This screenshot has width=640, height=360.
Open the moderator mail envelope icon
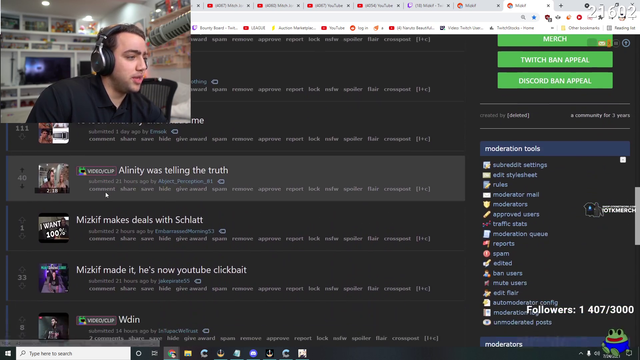pyautogui.click(x=487, y=195)
